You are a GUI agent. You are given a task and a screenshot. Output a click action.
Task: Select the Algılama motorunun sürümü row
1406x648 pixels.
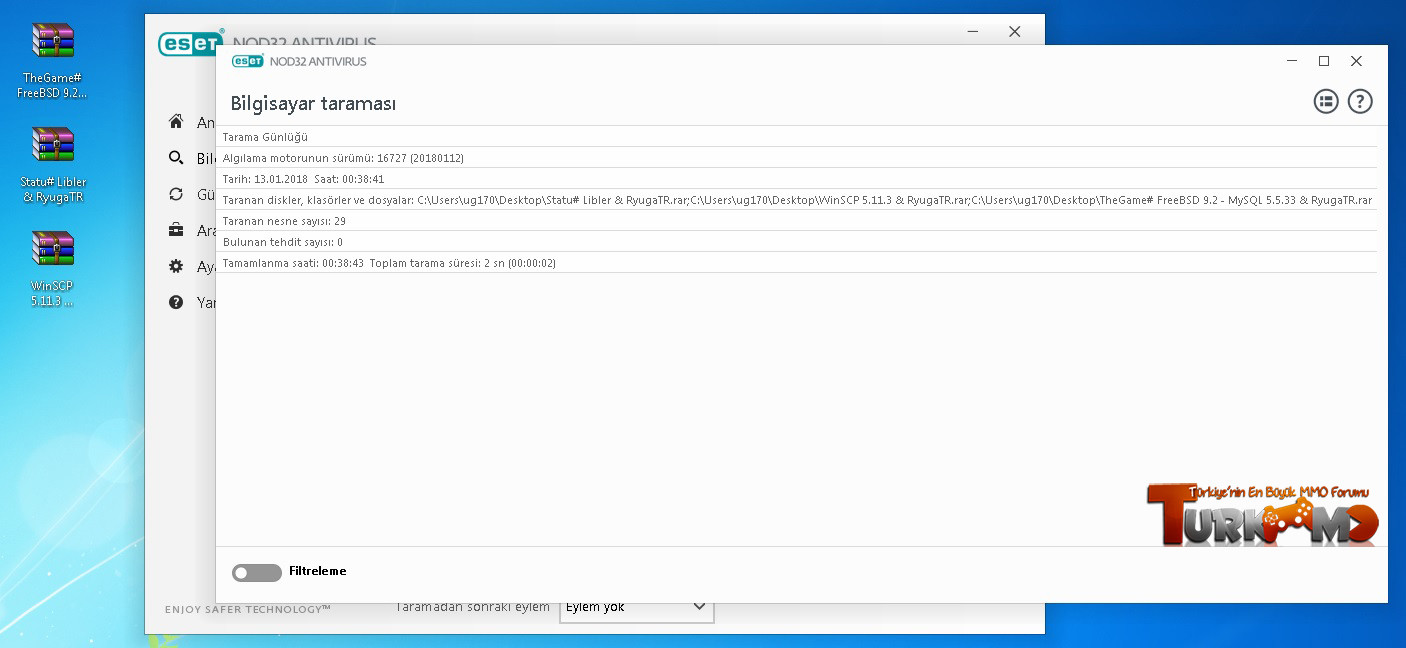797,158
